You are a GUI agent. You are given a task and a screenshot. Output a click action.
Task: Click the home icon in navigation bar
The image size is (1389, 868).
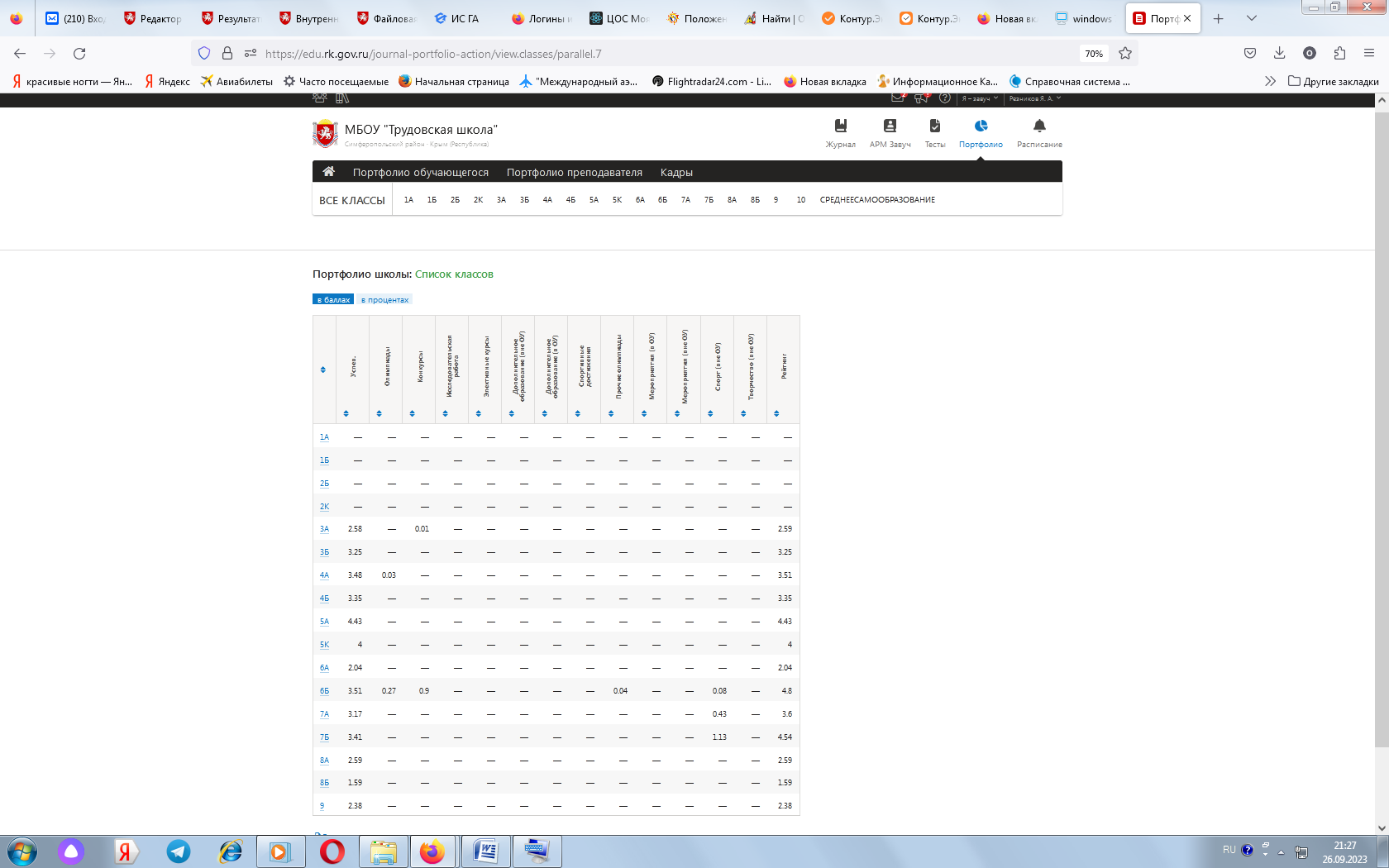pos(328,172)
